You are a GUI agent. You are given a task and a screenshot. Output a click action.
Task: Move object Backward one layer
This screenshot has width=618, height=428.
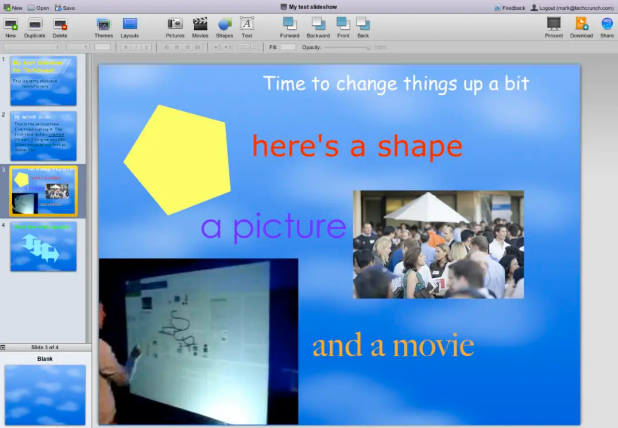click(x=318, y=28)
